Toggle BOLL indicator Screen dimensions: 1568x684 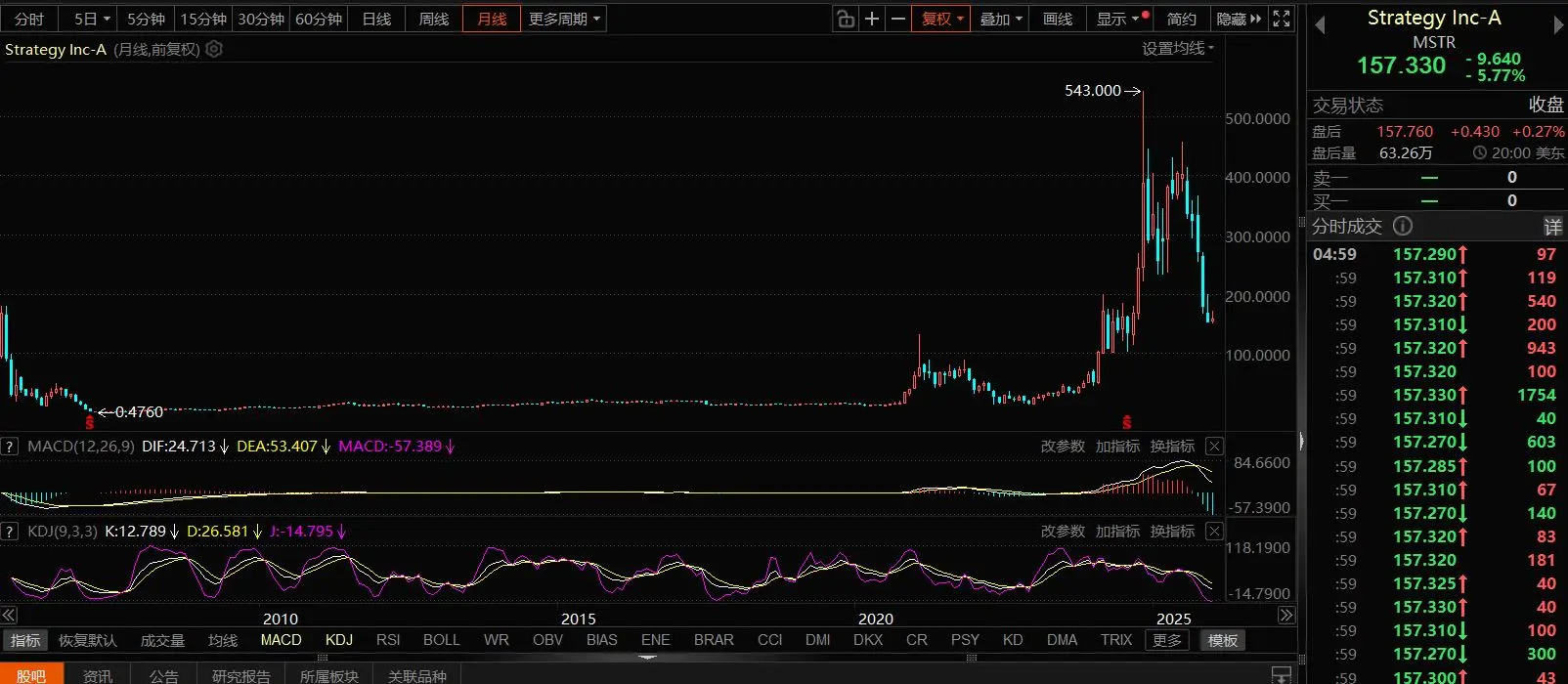441,640
